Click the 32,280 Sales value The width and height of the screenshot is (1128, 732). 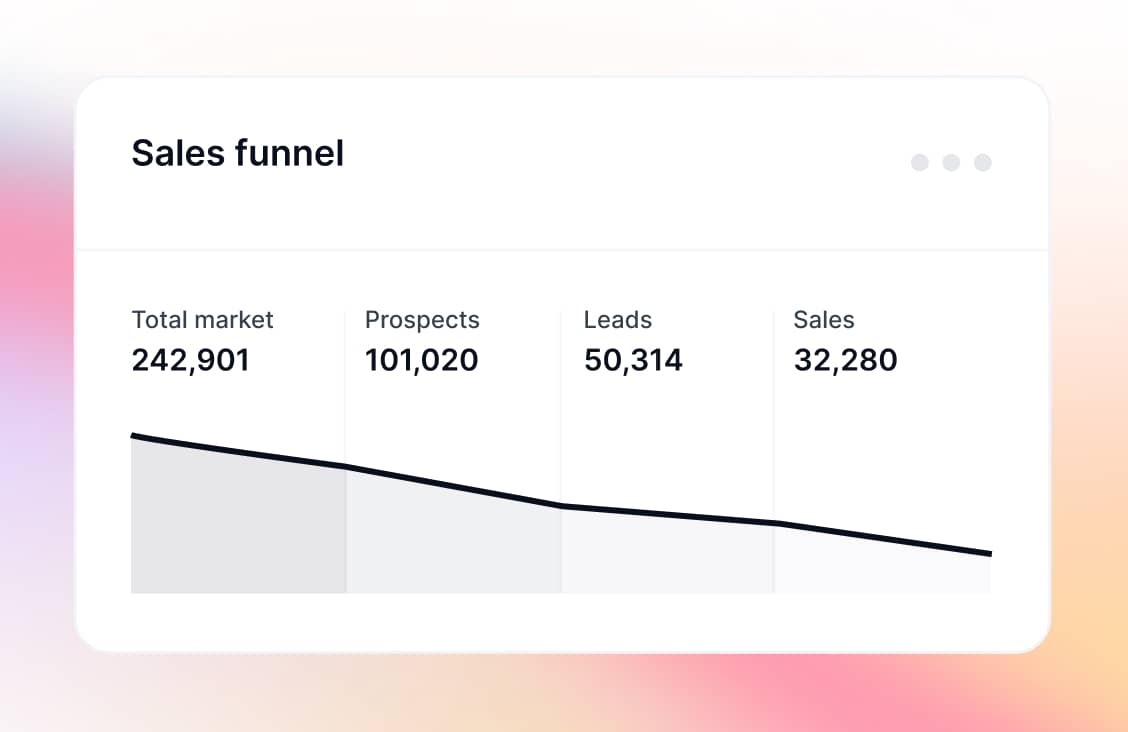(845, 360)
